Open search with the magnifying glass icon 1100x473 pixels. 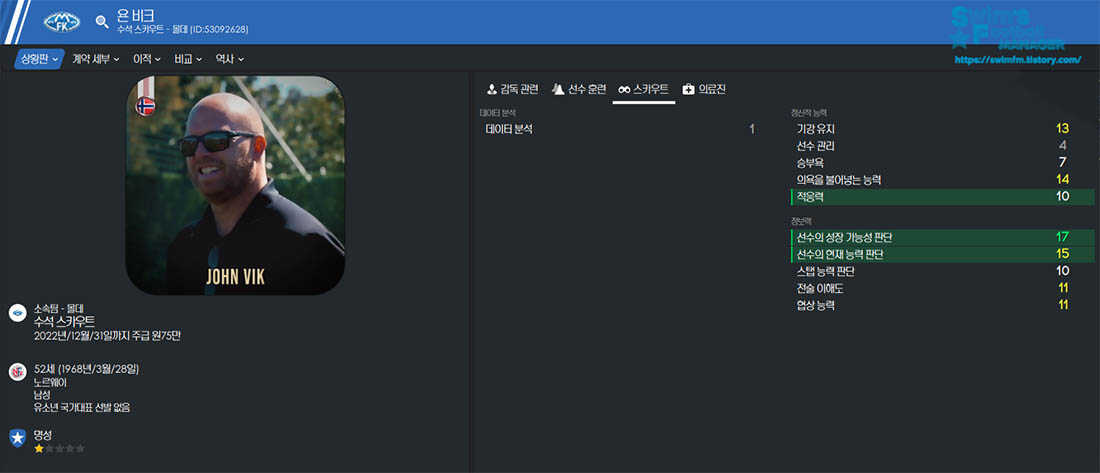point(102,22)
